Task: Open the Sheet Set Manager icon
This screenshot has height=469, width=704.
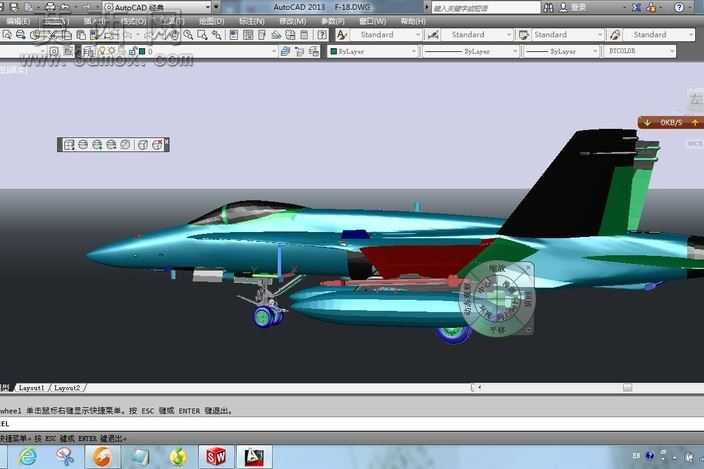Action: pyautogui.click(x=277, y=35)
